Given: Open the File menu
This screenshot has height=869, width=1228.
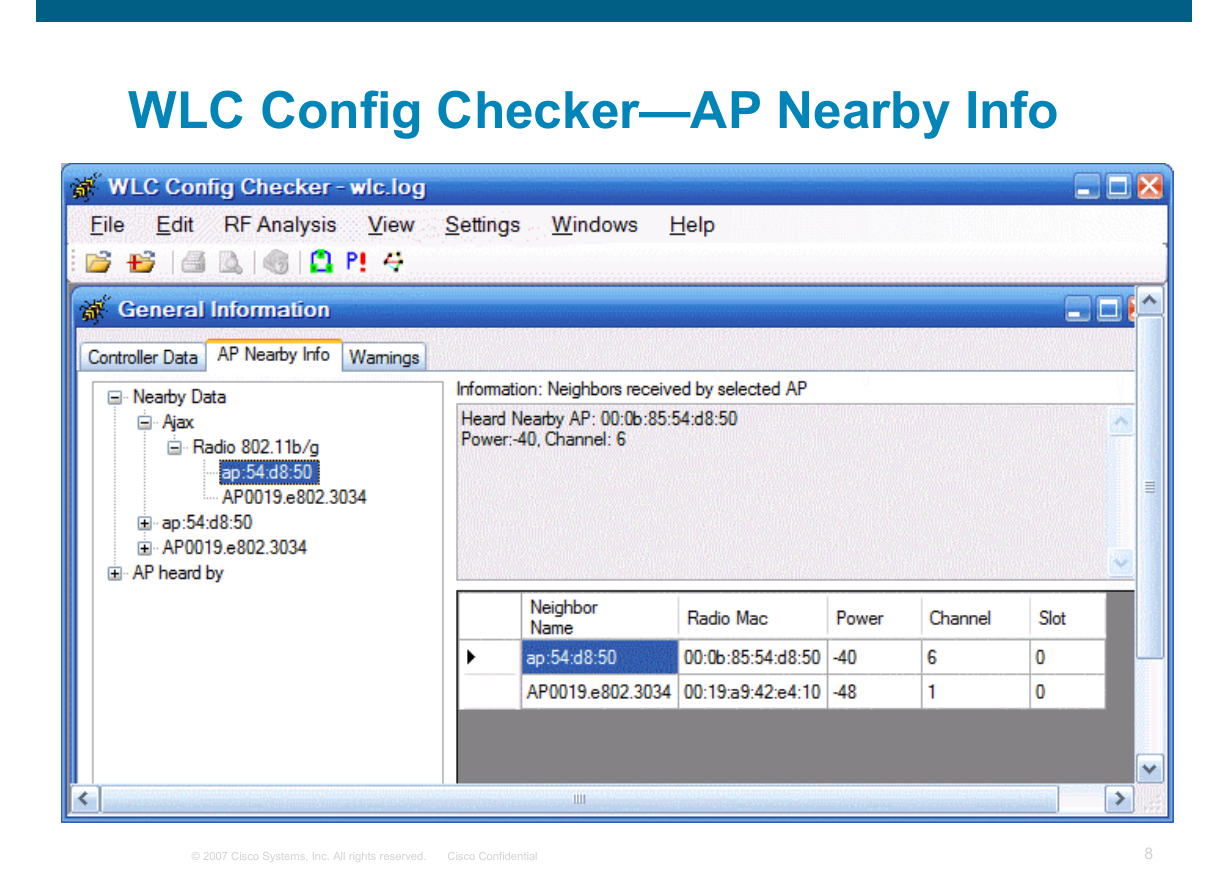Looking at the screenshot, I should 107,225.
